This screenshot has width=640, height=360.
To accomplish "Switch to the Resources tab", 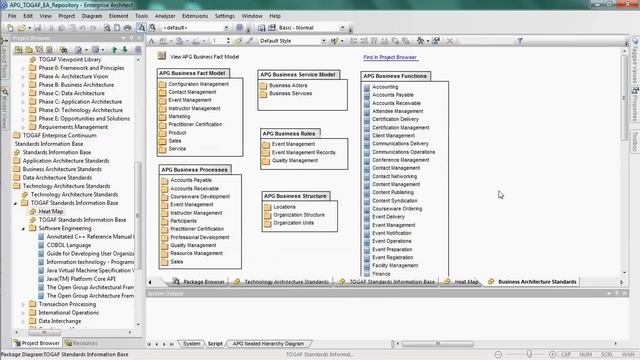I will (x=81, y=343).
